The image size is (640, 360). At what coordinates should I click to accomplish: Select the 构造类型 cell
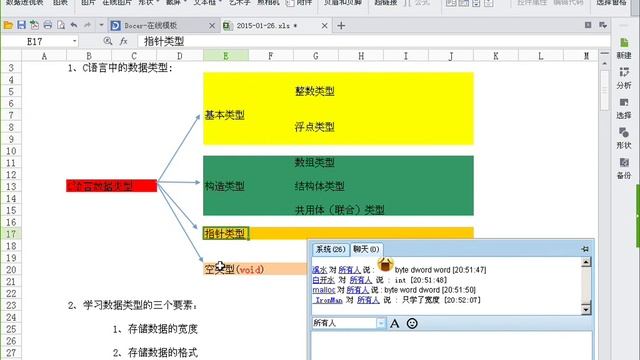pyautogui.click(x=224, y=186)
